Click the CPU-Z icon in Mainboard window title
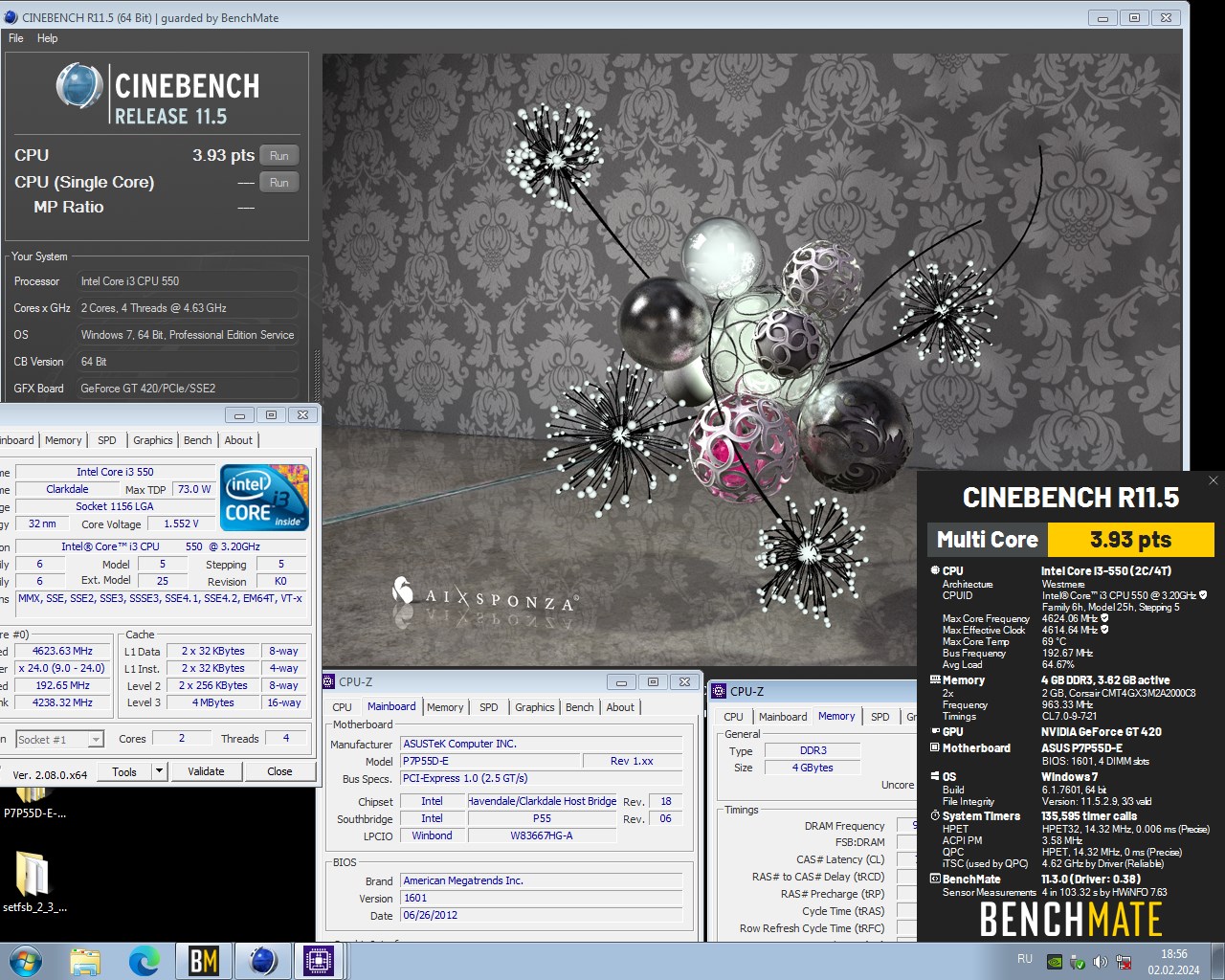Screen dimensions: 1225x980 coord(328,682)
